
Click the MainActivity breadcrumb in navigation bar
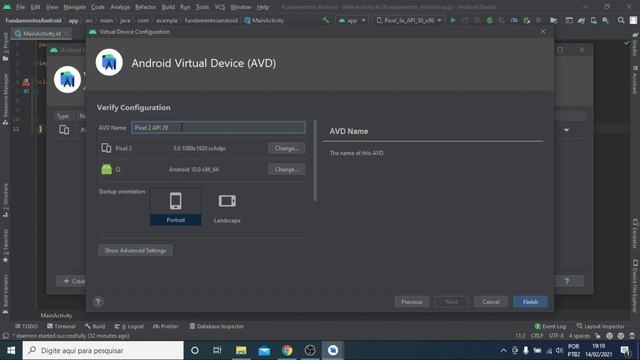264,20
